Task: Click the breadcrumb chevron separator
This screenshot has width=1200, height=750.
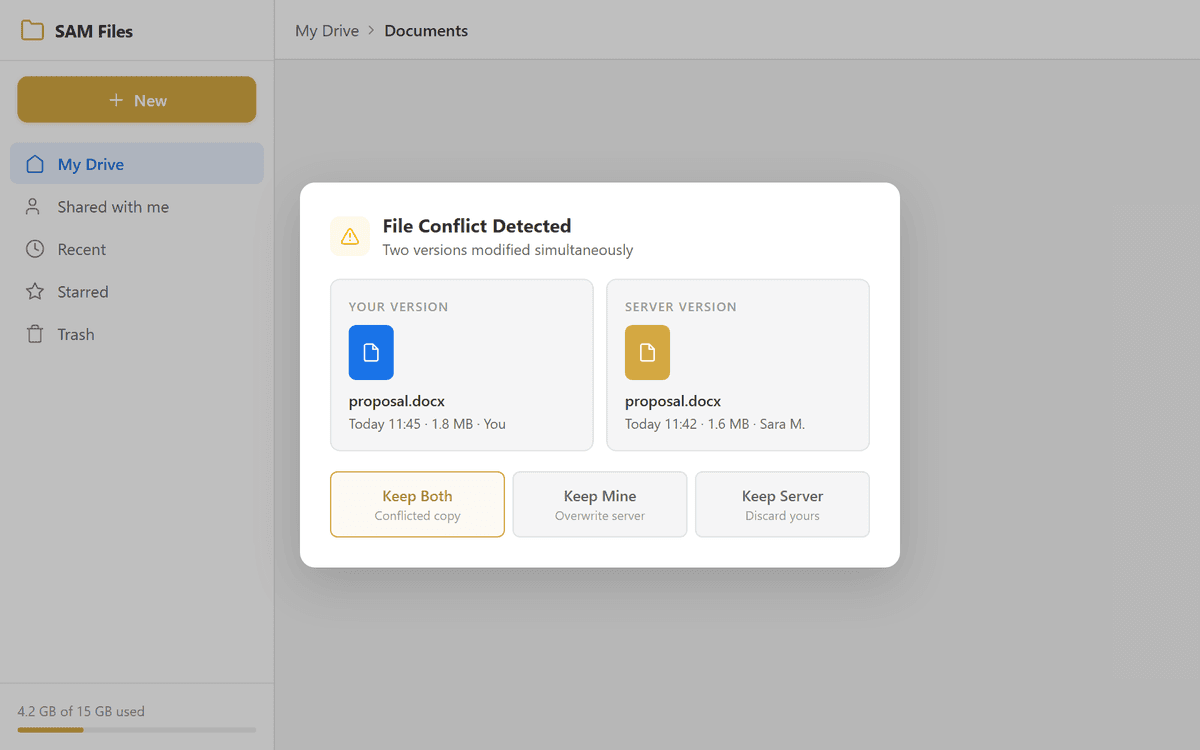Action: [372, 31]
